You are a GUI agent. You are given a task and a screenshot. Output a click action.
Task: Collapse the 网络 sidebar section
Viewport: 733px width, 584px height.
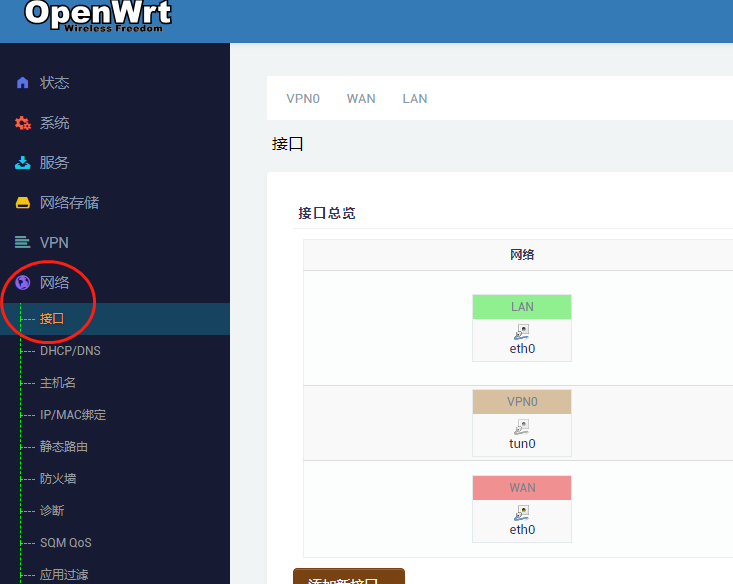pos(55,283)
